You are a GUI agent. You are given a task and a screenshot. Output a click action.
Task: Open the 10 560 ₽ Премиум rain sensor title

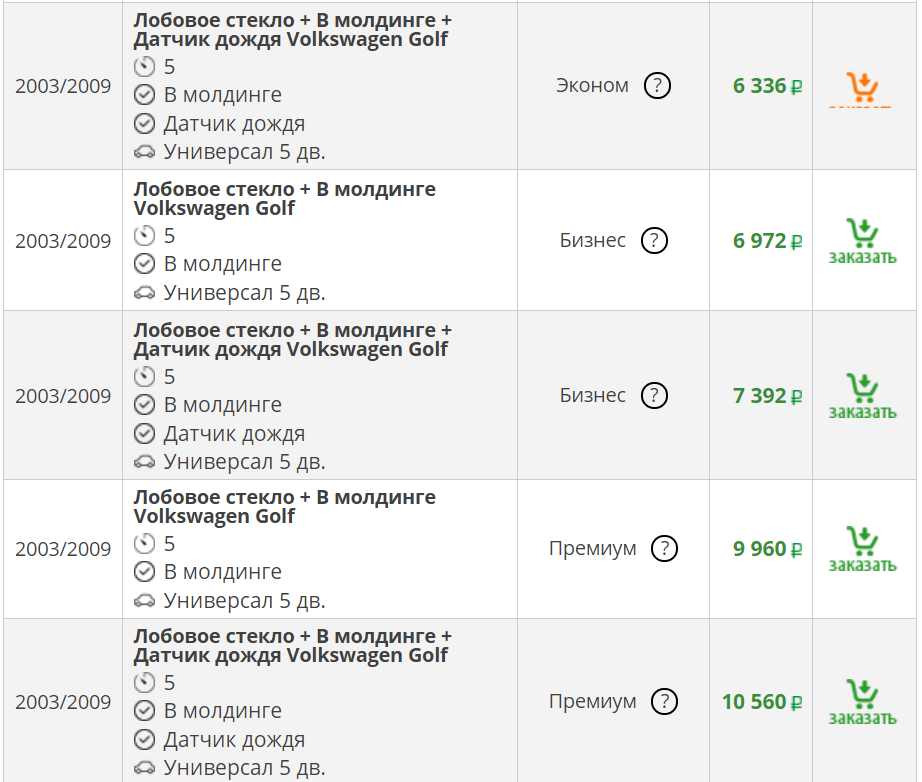coord(292,646)
